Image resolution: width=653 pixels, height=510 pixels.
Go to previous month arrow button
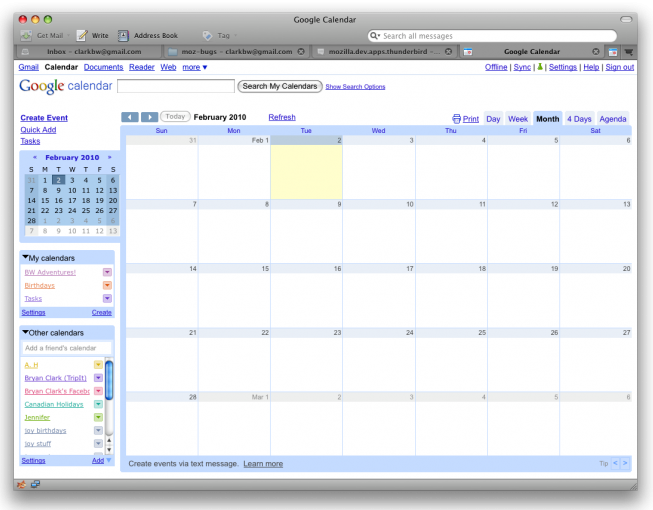130,117
